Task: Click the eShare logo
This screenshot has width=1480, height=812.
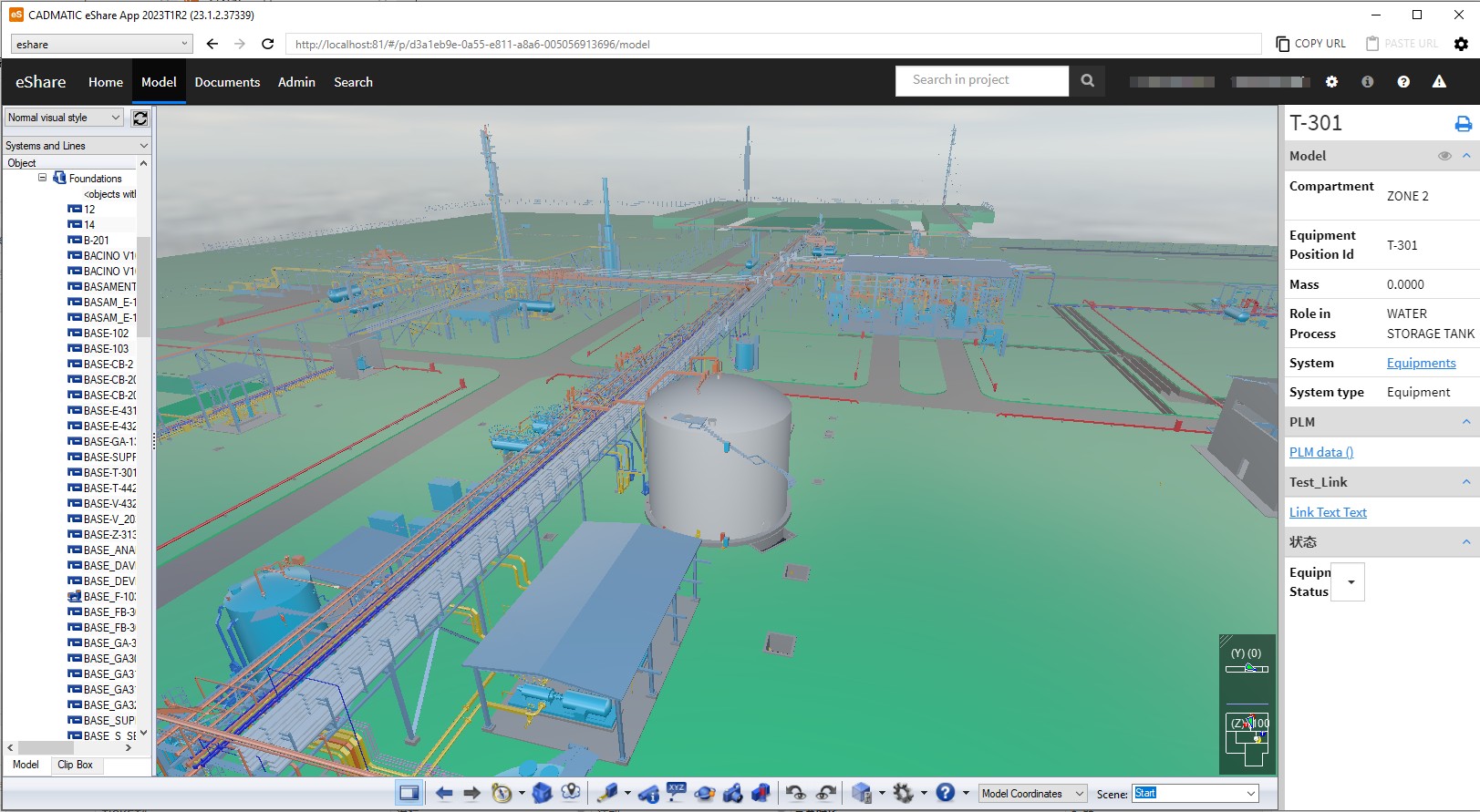Action: 41,82
